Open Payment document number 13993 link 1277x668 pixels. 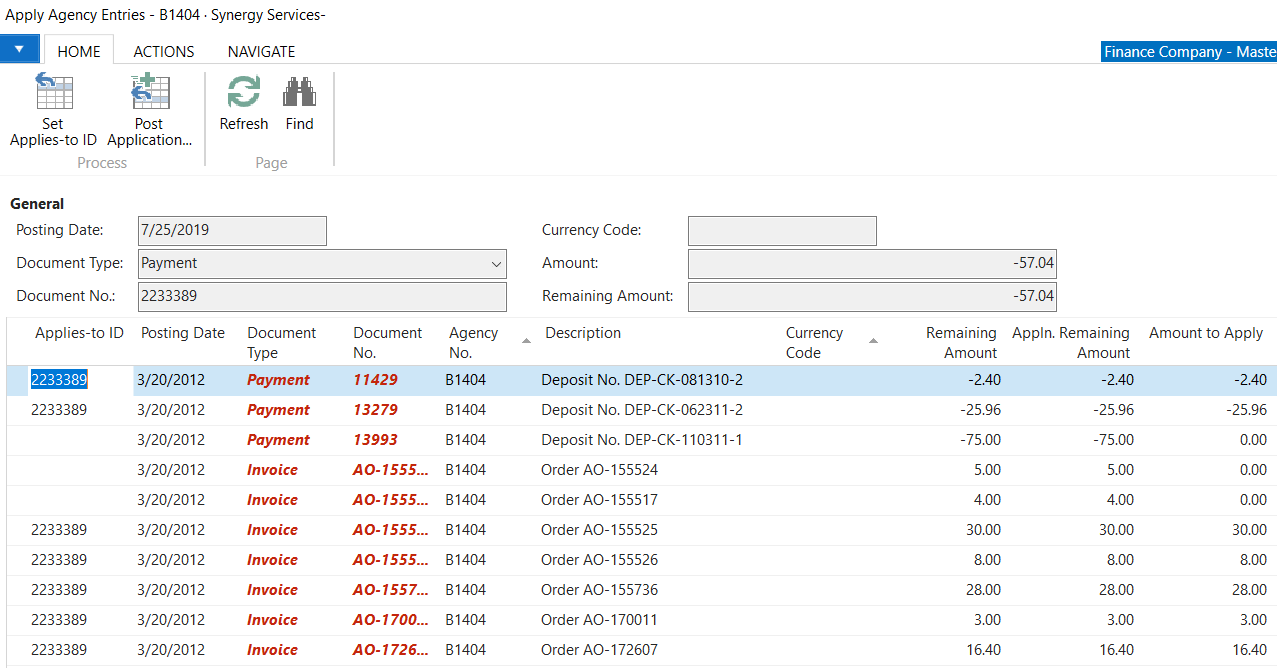(375, 440)
